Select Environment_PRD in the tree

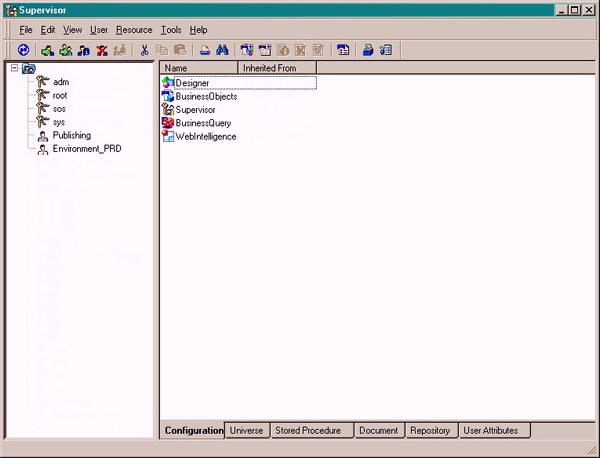[86, 149]
